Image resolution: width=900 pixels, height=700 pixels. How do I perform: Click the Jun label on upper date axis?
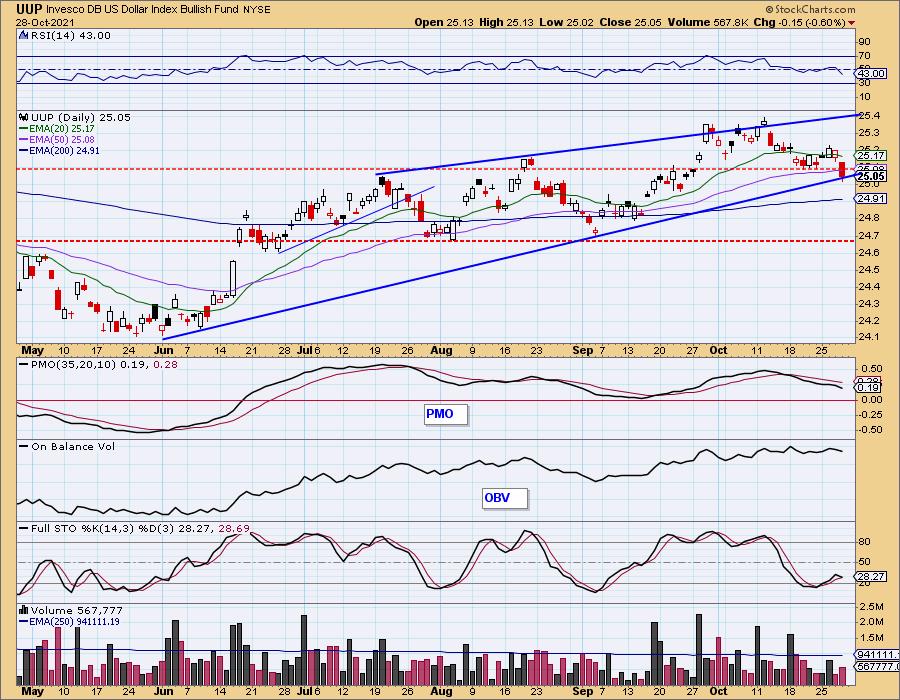point(164,350)
